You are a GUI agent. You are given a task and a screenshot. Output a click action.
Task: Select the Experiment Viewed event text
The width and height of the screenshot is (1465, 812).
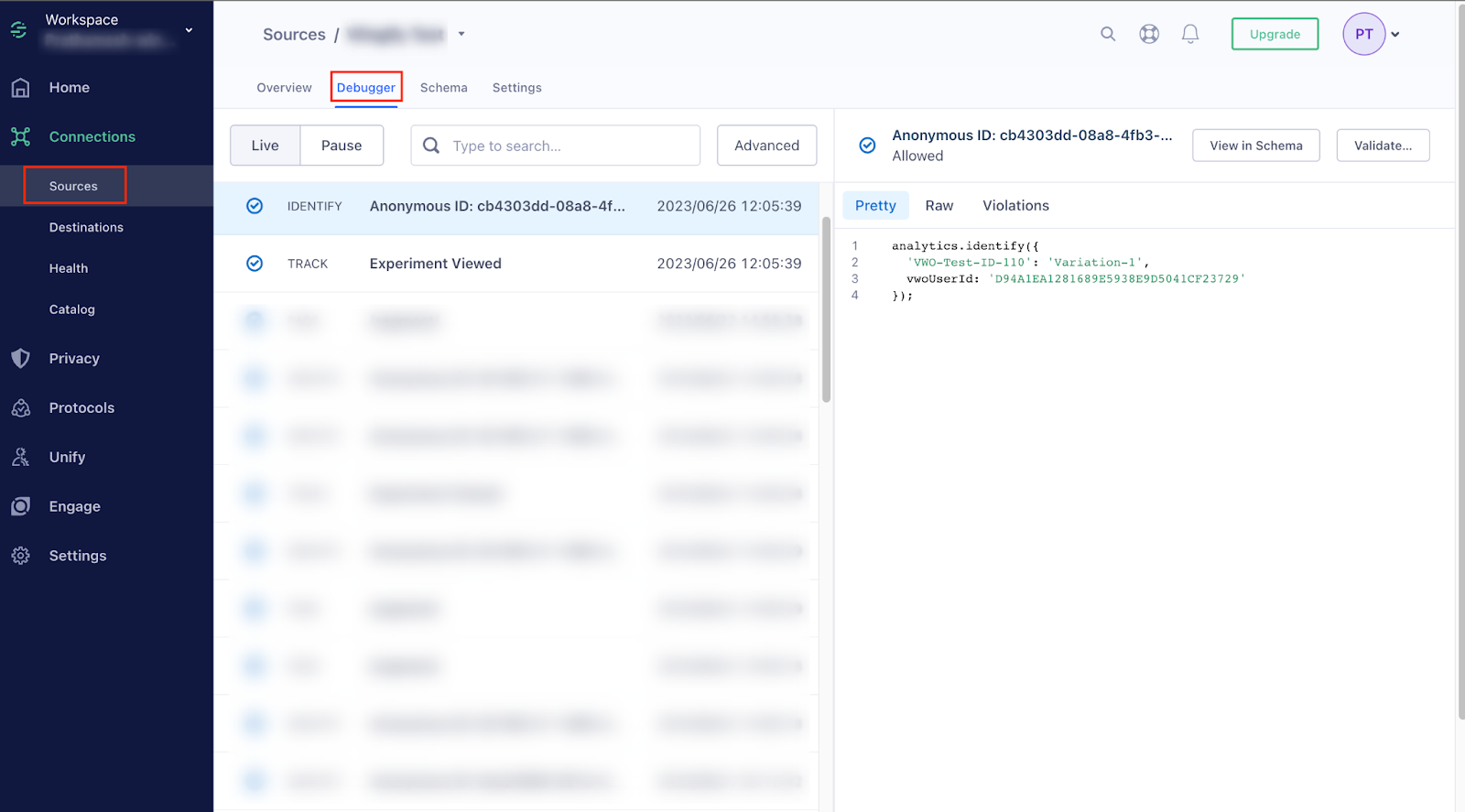pos(436,264)
